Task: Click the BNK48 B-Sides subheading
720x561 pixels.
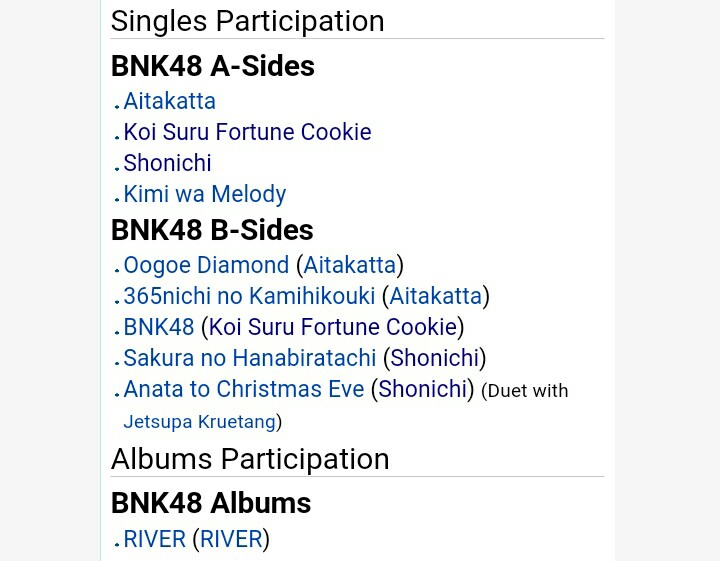Action: pyautogui.click(x=212, y=230)
